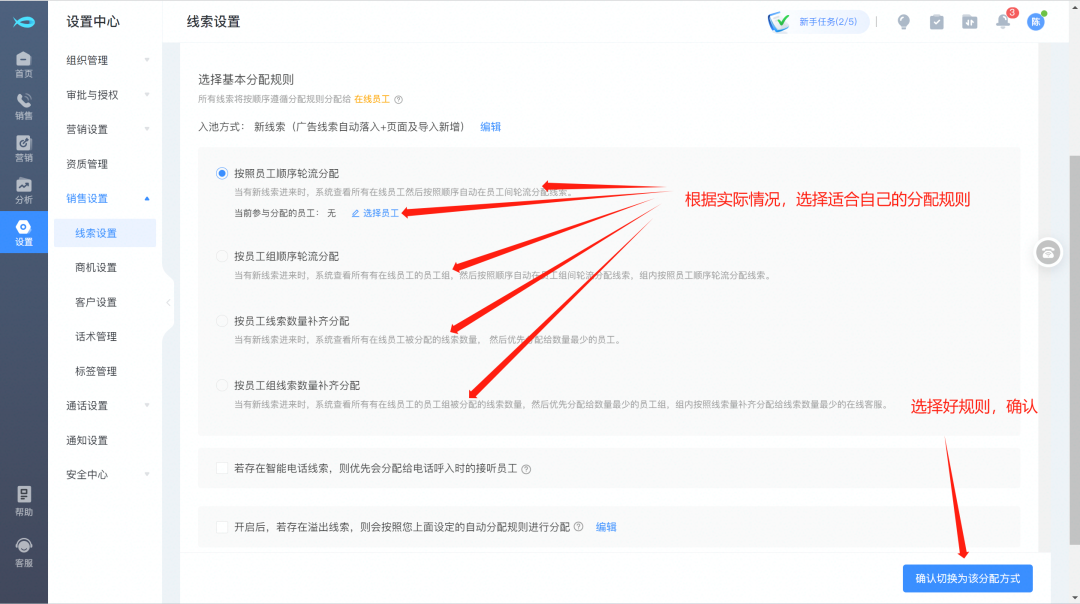Click the 选择员工 link
This screenshot has height=604, width=1080.
point(375,213)
